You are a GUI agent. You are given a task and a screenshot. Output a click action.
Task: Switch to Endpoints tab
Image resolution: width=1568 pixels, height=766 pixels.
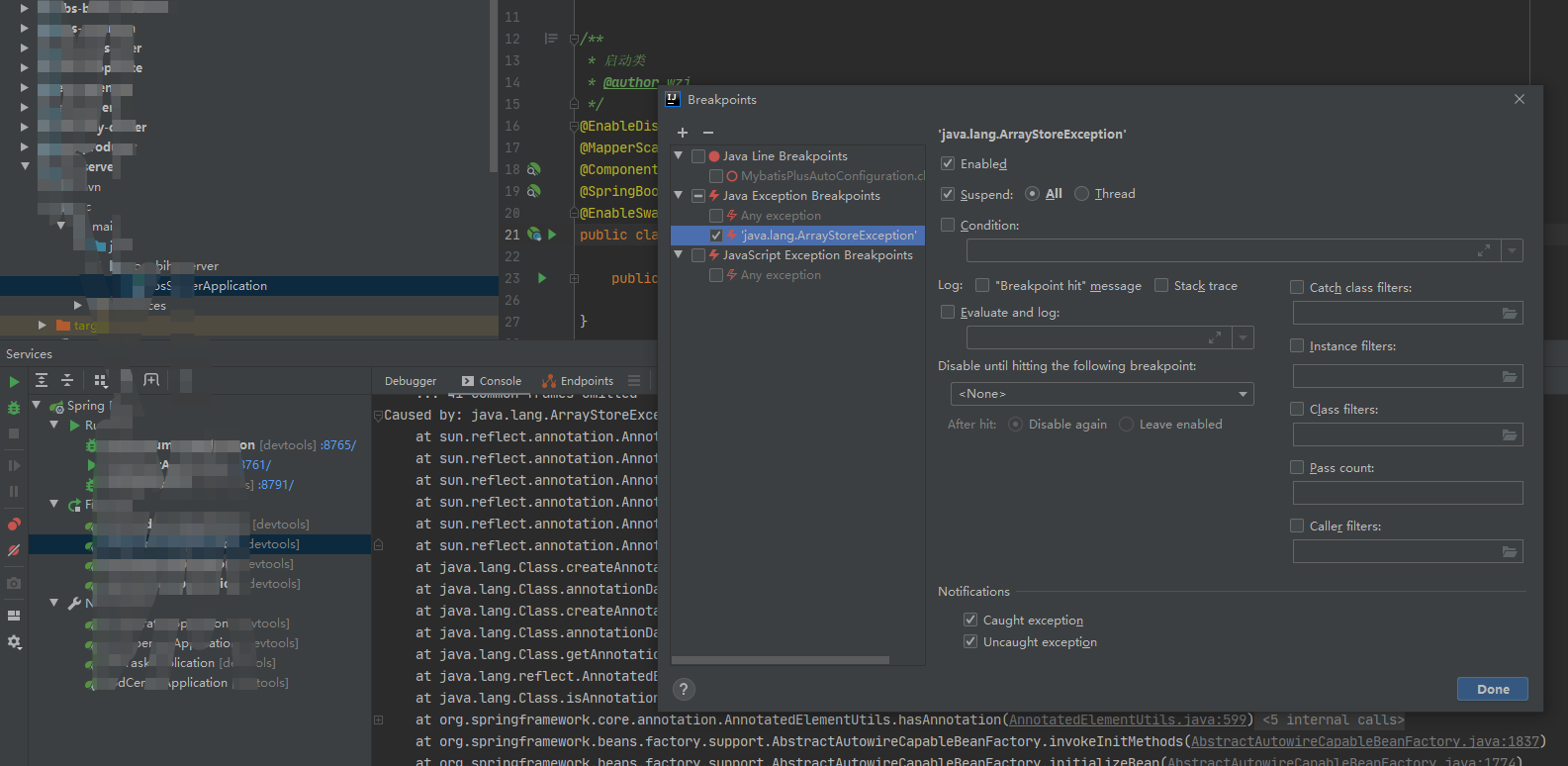click(577, 381)
